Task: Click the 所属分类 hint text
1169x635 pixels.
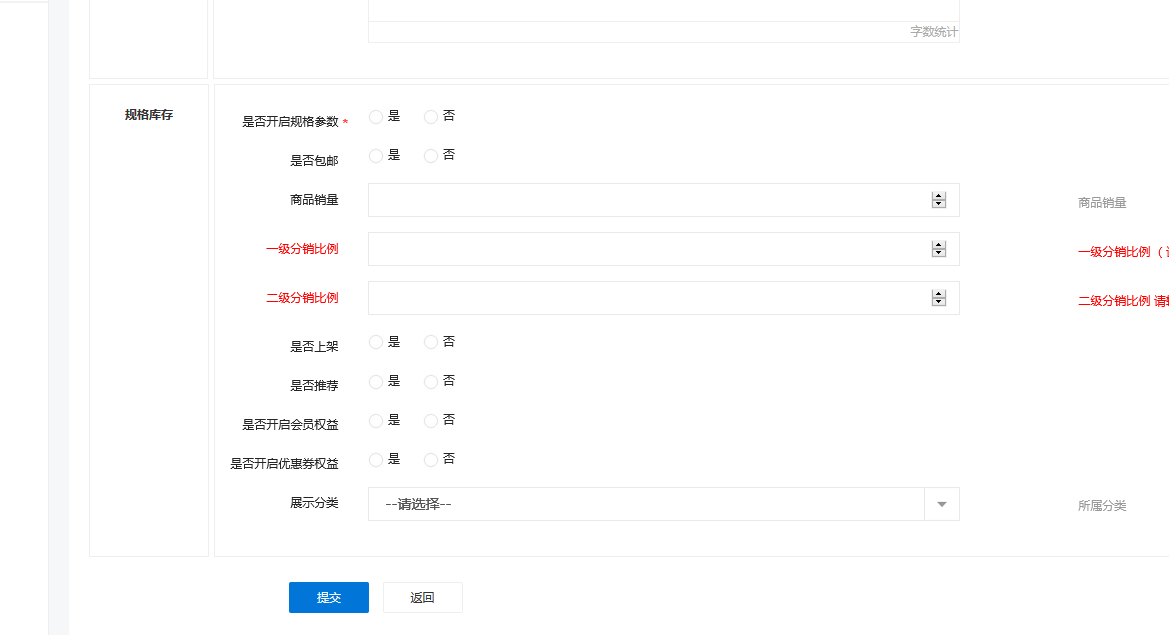Action: 1102,505
